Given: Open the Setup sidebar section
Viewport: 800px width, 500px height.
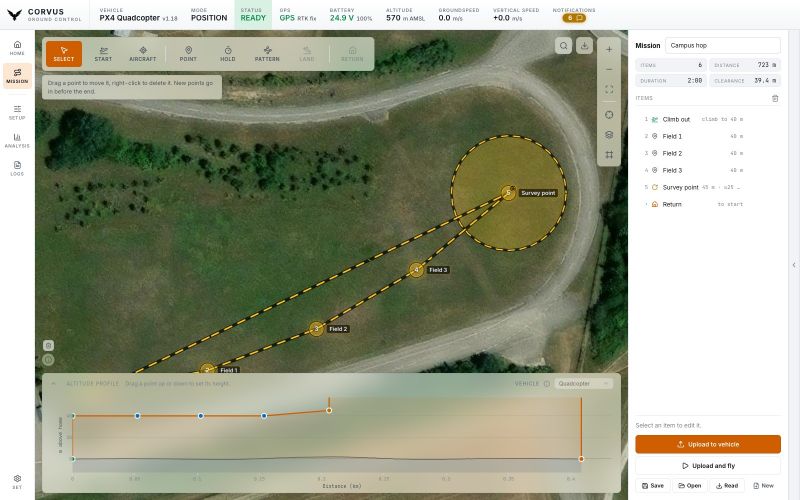Looking at the screenshot, I should coord(17,112).
